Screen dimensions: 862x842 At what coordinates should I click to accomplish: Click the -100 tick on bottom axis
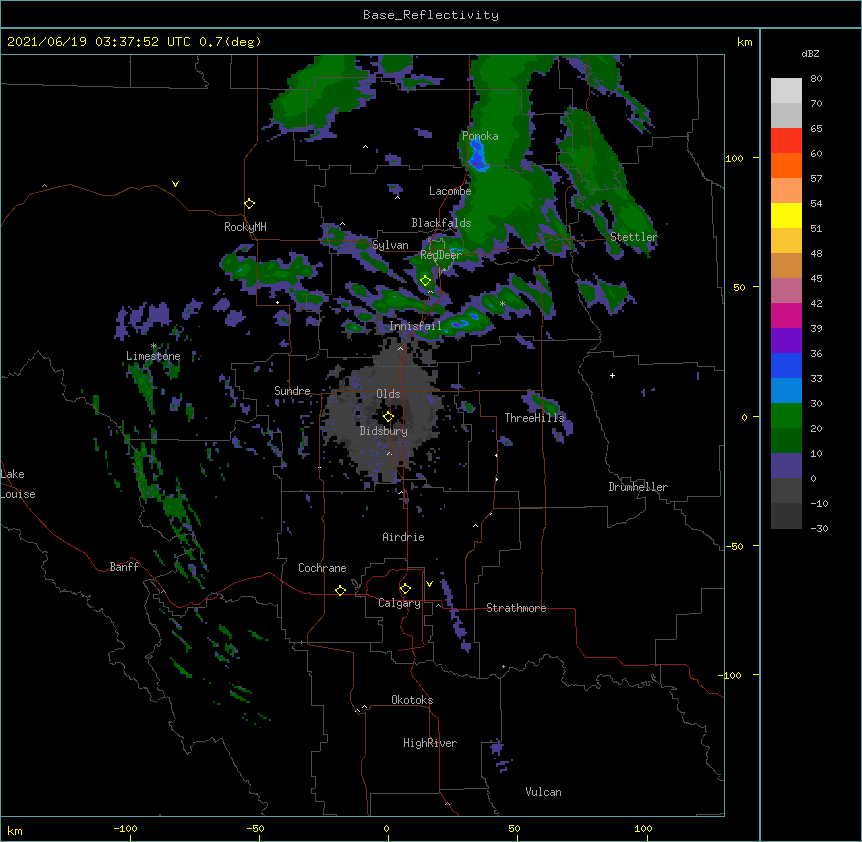coord(125,829)
